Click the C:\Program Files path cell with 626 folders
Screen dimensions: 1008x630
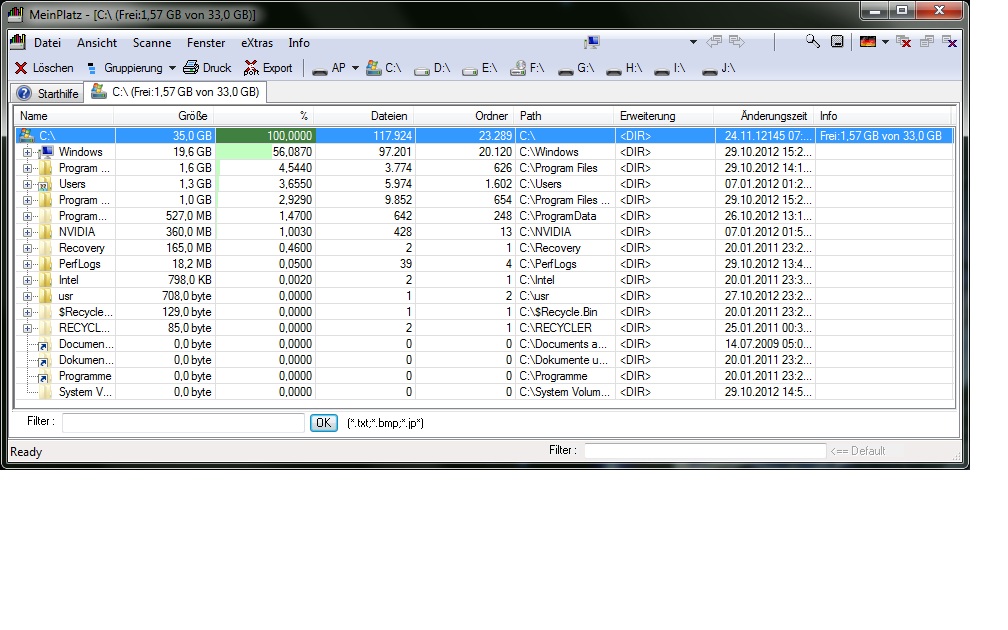564,168
